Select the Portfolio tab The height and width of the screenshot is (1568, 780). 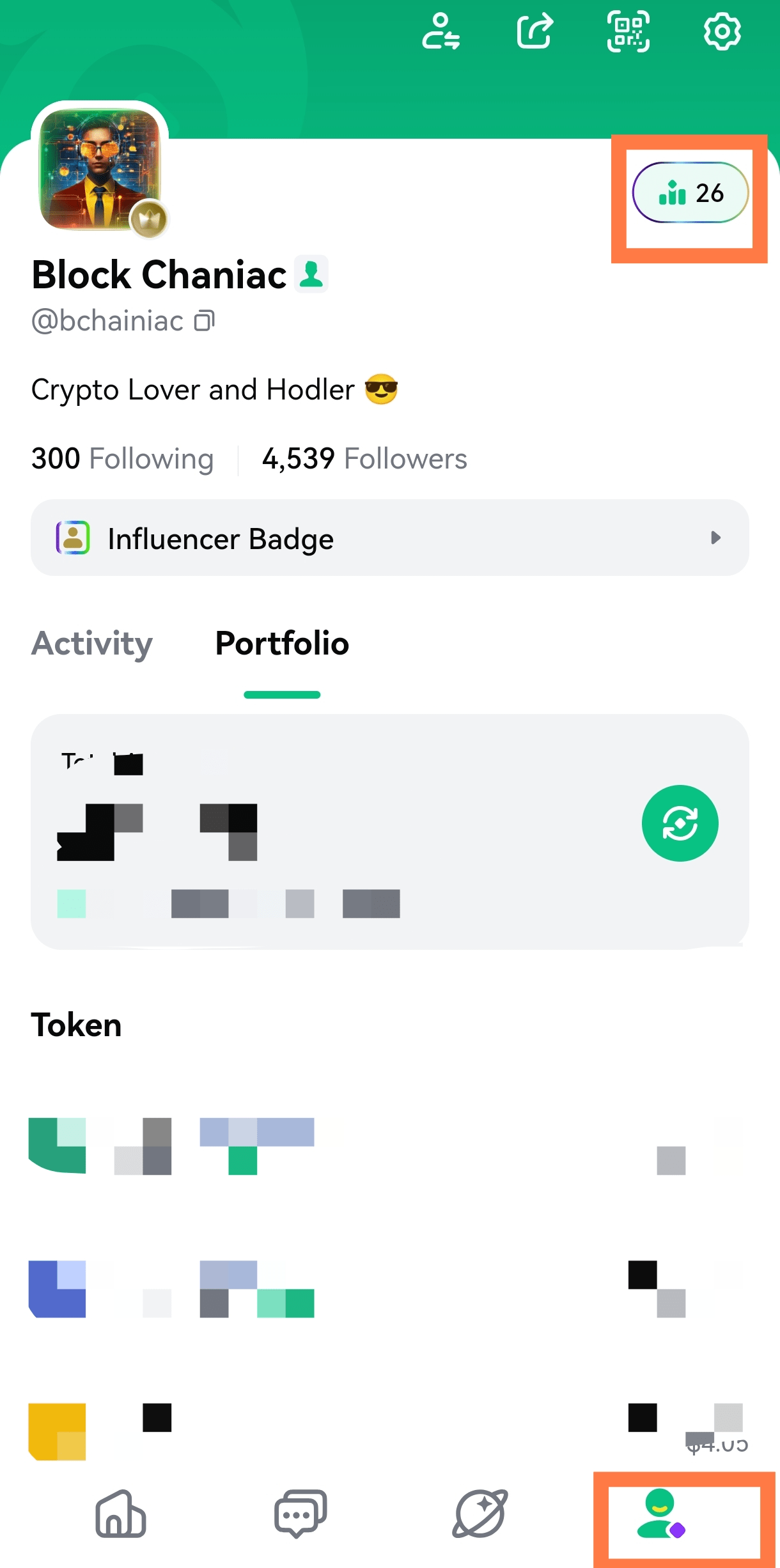282,644
